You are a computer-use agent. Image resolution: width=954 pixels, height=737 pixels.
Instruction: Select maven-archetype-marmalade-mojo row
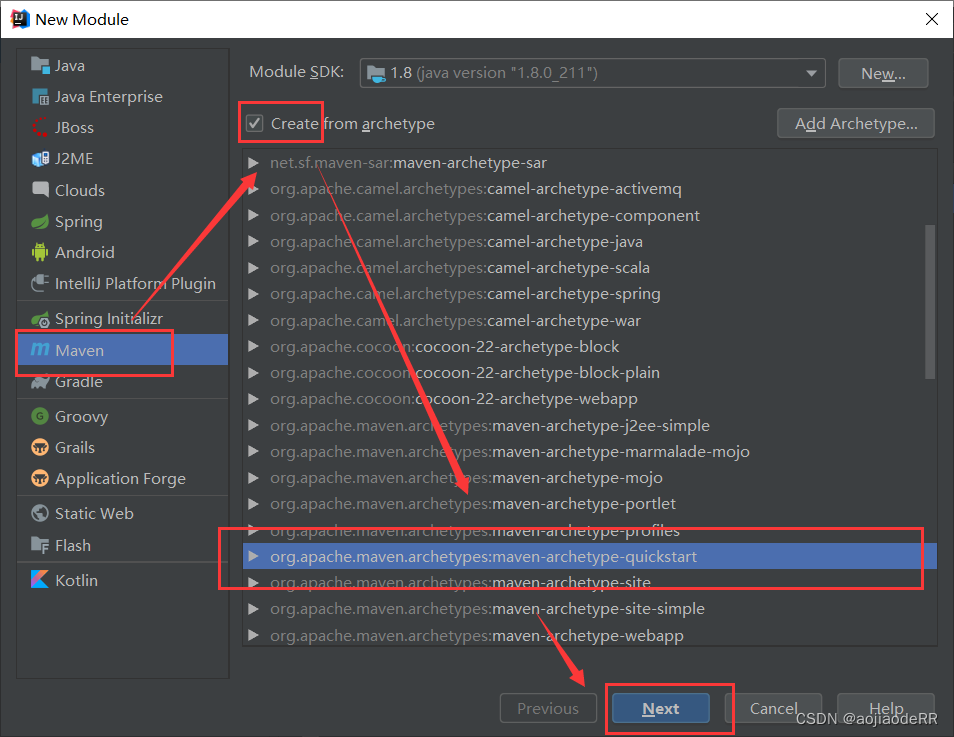pyautogui.click(x=589, y=452)
